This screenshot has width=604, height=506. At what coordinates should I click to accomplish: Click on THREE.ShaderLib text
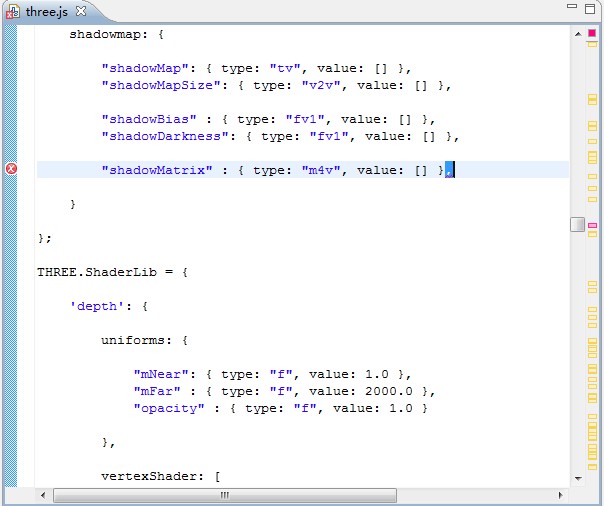point(97,272)
